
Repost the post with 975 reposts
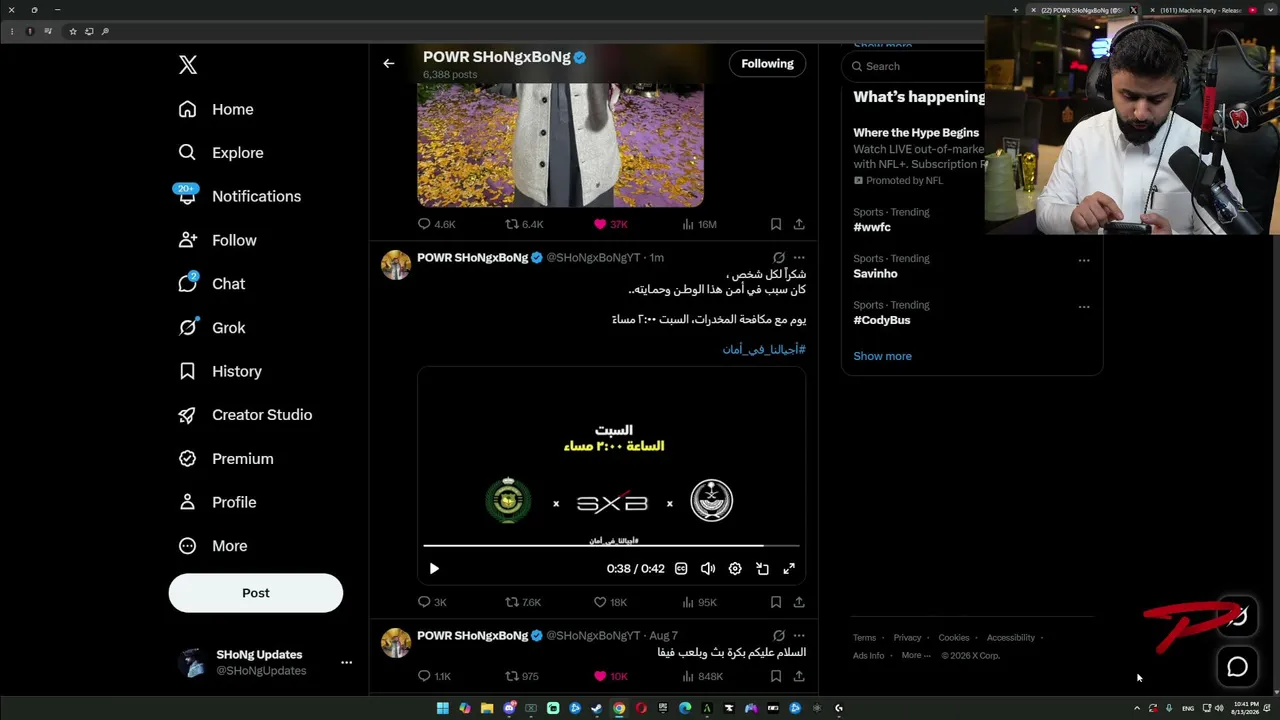pyautogui.click(x=522, y=676)
